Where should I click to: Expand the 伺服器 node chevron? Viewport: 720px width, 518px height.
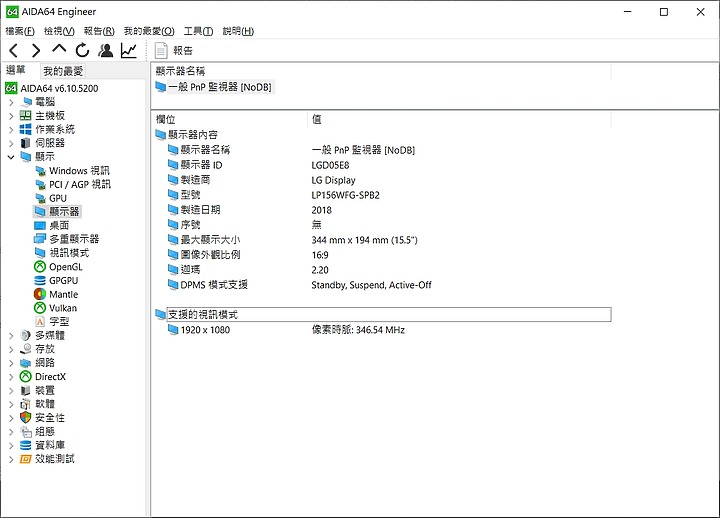coord(11,144)
